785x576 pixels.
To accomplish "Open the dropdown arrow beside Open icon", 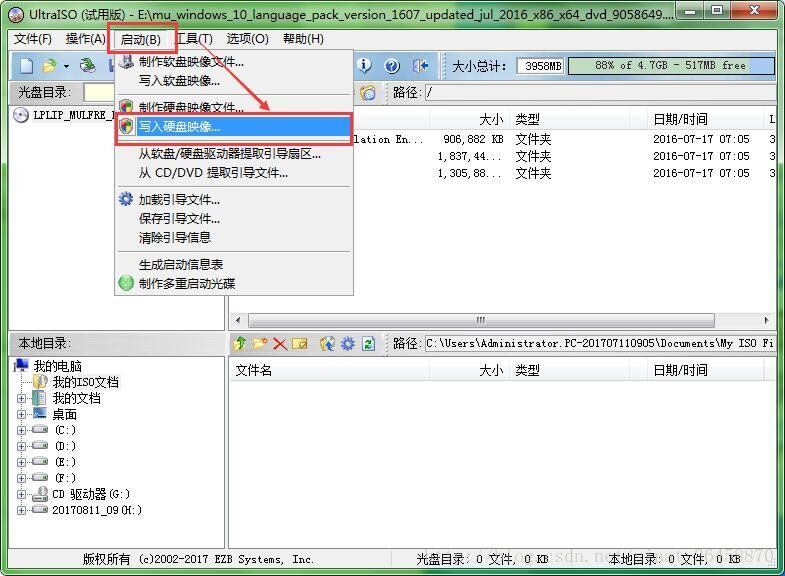I will (x=66, y=66).
